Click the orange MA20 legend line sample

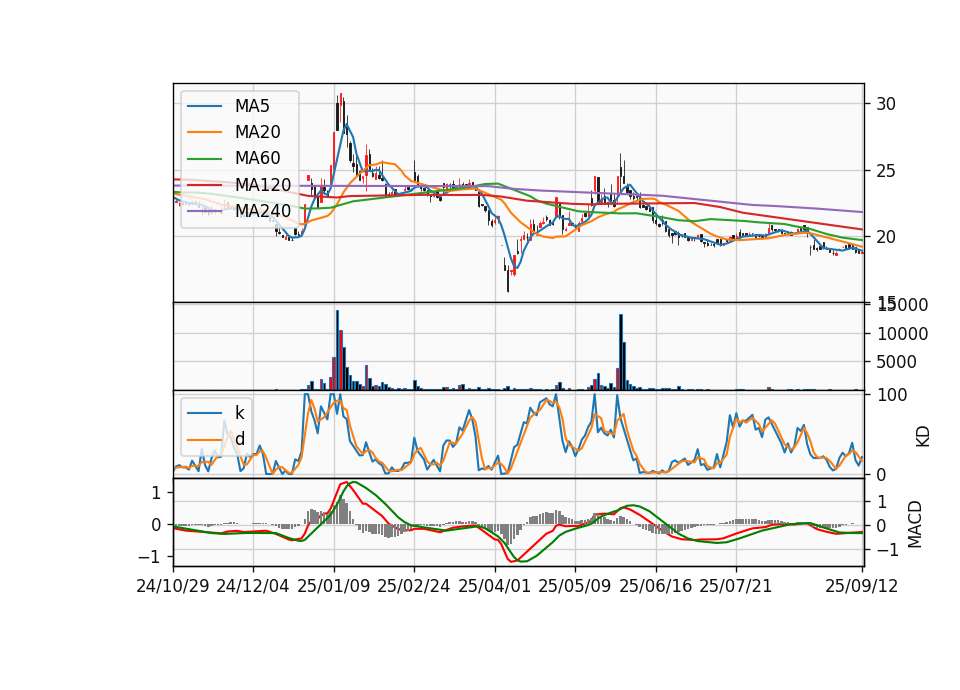[204, 132]
